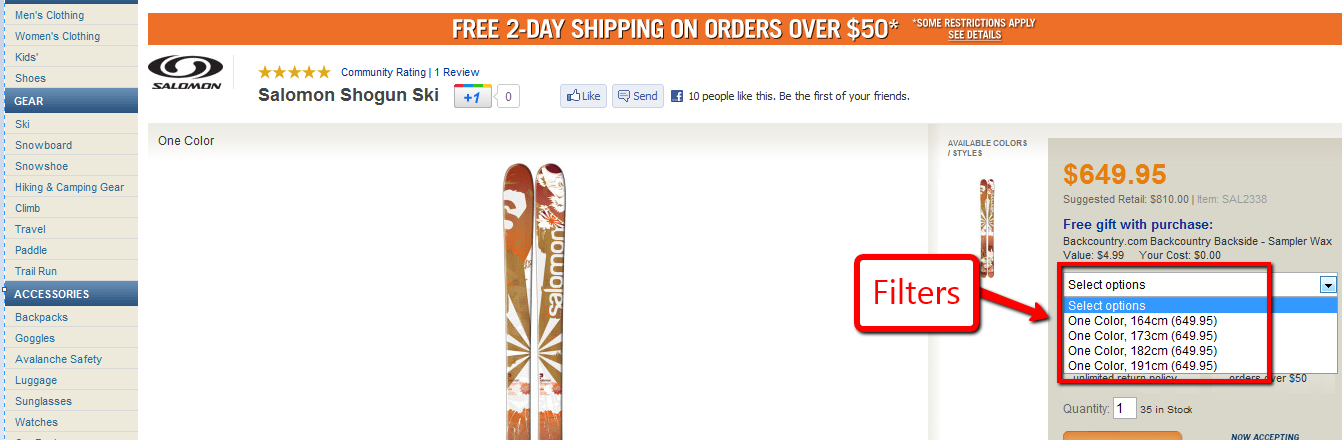This screenshot has height=440, width=1342.
Task: Click the Salomon brand logo
Action: point(187,73)
